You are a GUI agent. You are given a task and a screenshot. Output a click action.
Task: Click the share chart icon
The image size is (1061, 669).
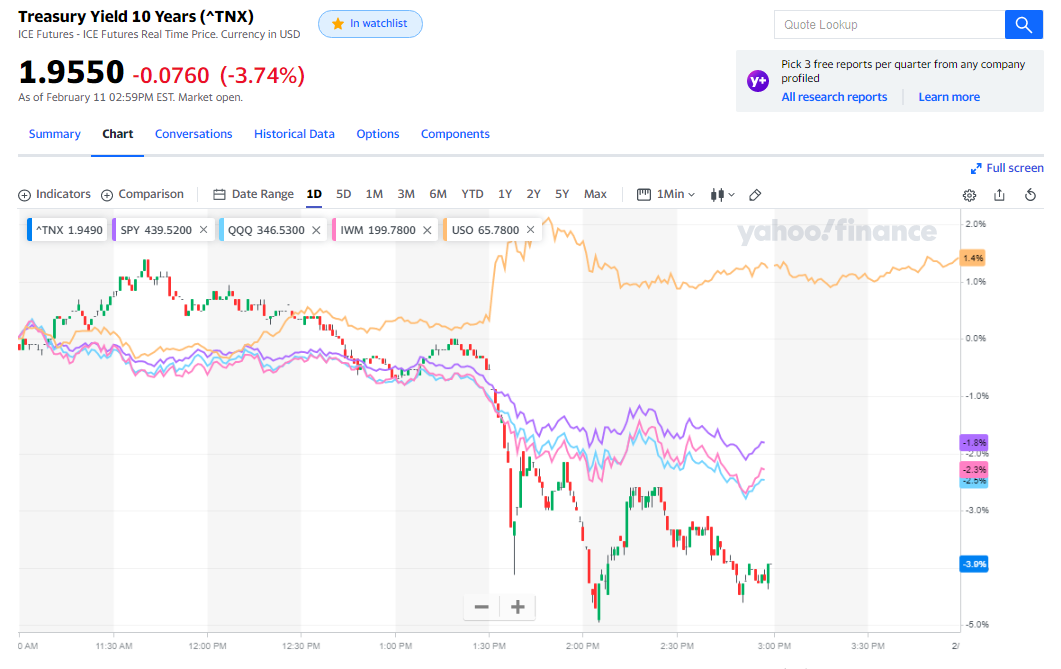(x=999, y=195)
